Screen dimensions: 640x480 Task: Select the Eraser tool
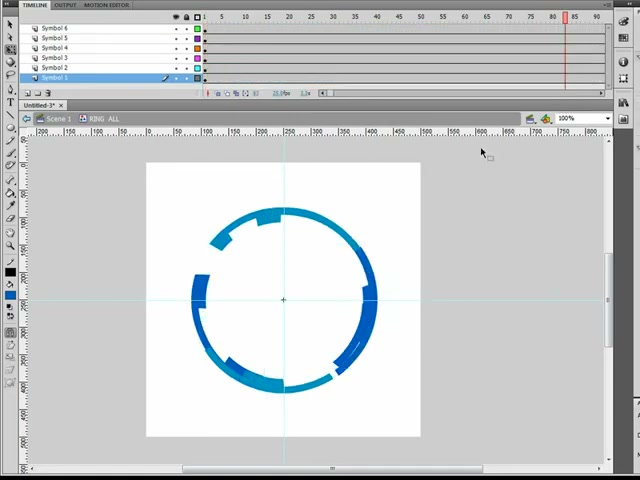pos(10,218)
